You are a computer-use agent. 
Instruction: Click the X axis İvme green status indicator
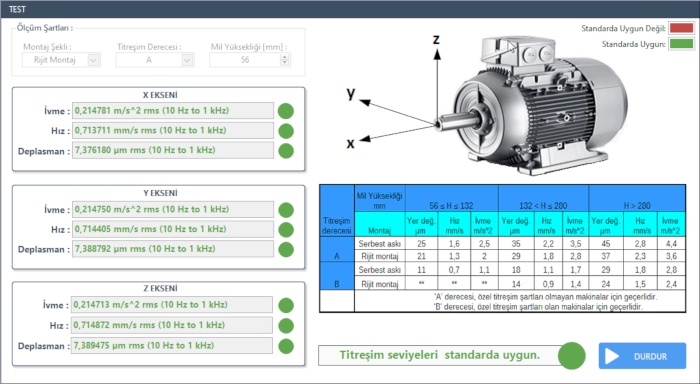(x=286, y=111)
